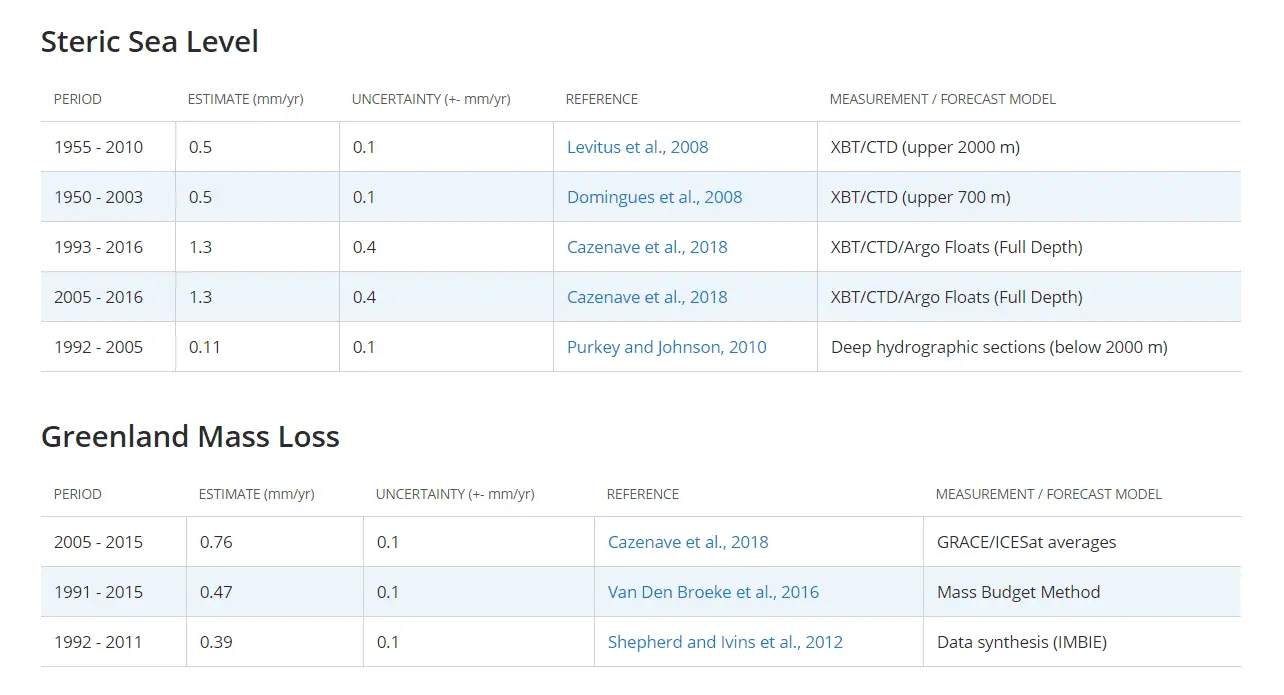Select the Data synthesis (IMBIE) cell

[x=1021, y=642]
